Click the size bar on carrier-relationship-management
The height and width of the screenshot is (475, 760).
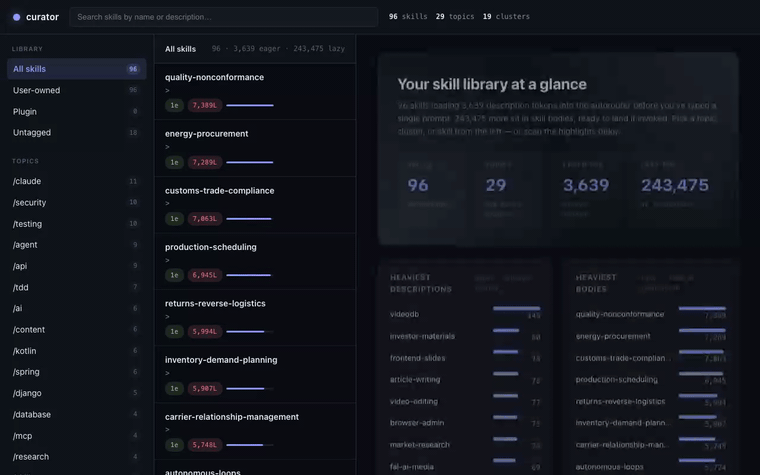point(250,445)
